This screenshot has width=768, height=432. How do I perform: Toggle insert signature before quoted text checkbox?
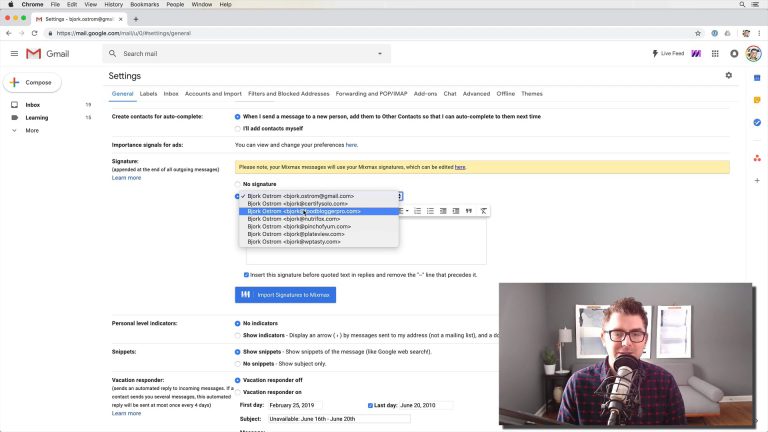[246, 275]
